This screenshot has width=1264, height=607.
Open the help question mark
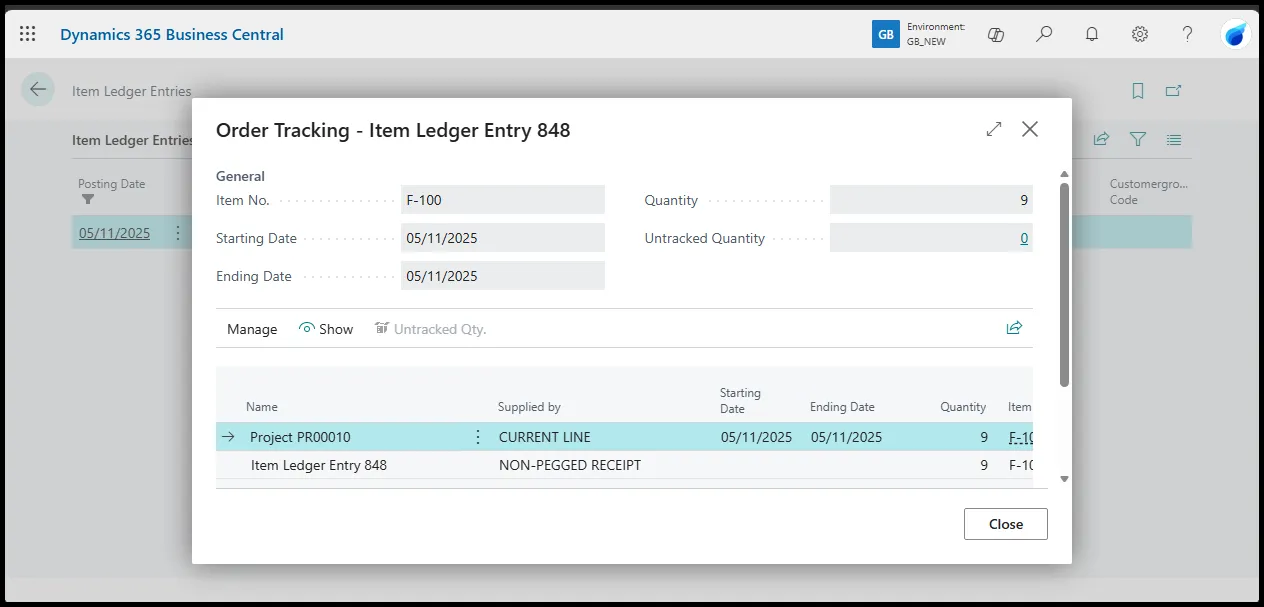pos(1187,34)
